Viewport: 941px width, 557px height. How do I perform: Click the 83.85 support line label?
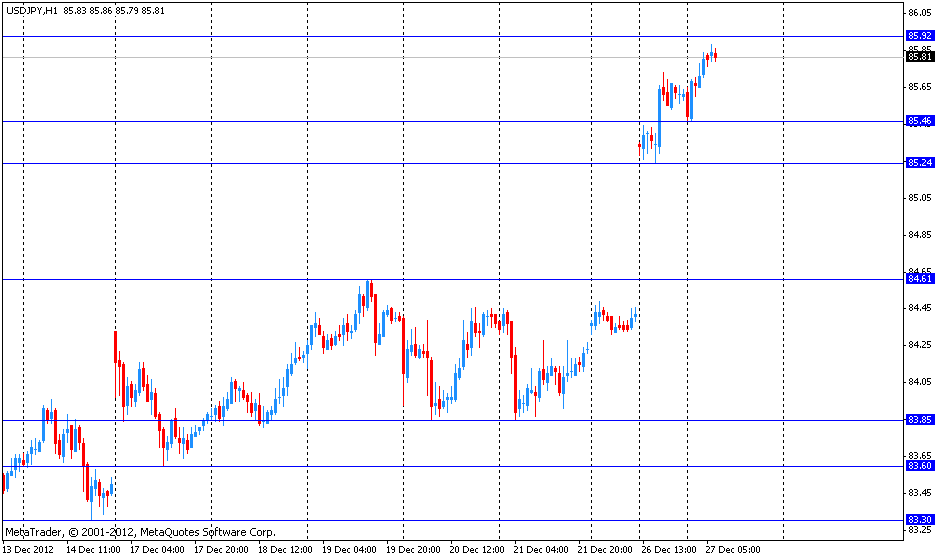coord(920,420)
